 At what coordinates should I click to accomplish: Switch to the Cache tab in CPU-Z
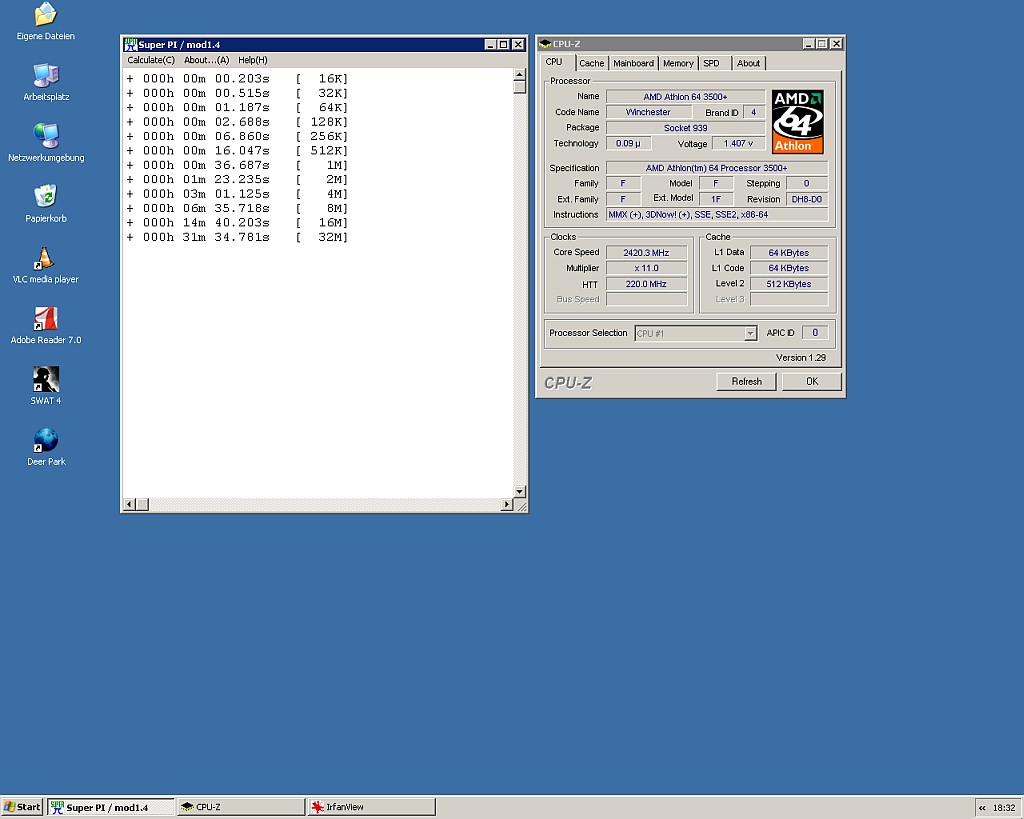(x=592, y=63)
